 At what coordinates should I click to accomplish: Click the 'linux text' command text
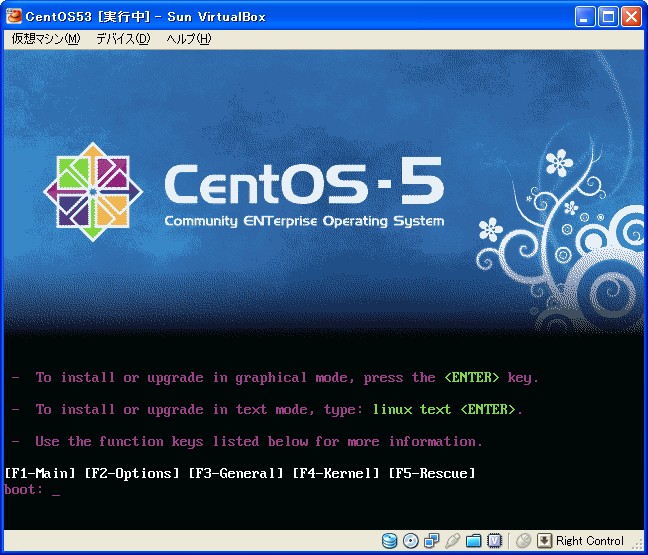[x=412, y=410]
